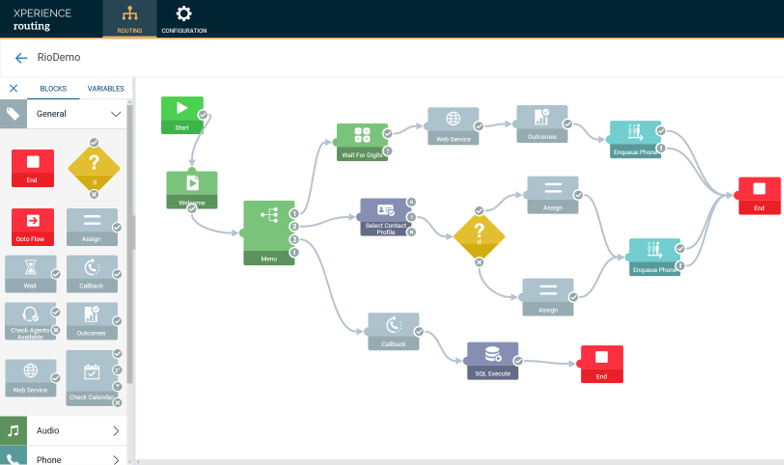
Task: Select the Menu block in the flow
Action: tap(268, 232)
